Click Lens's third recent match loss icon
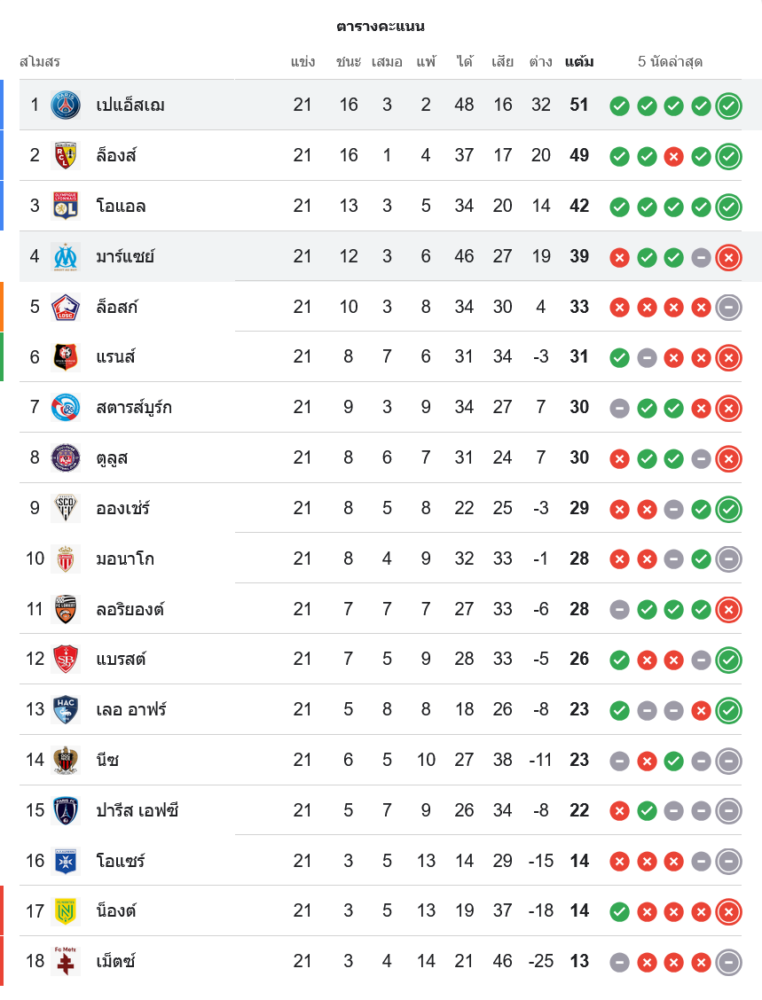 pyautogui.click(x=674, y=156)
